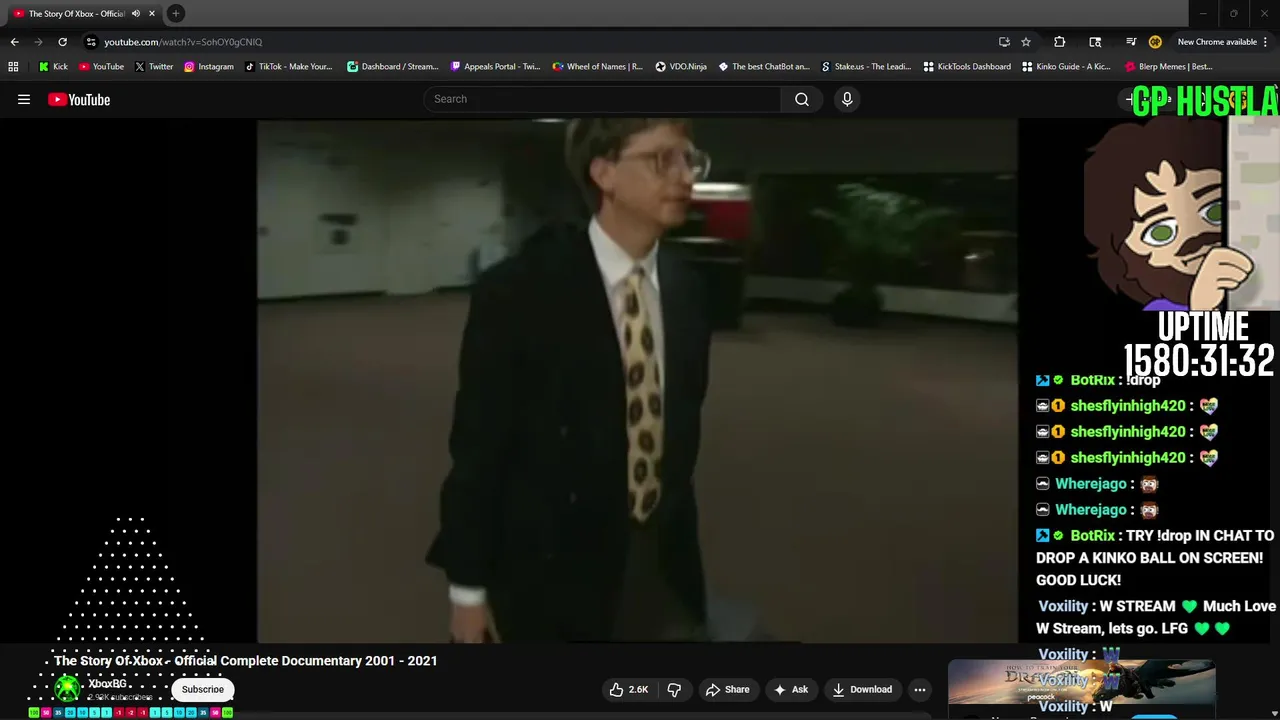Open The best ChatBot bookmark
1280x720 pixels.
pos(764,67)
